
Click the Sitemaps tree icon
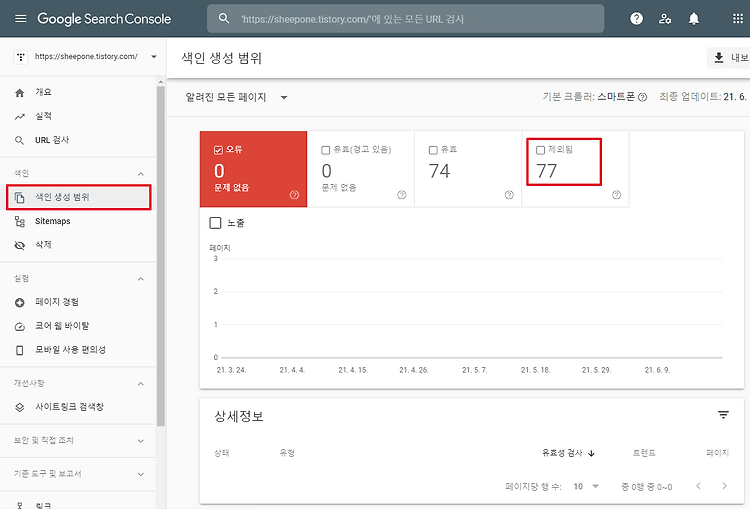coord(20,221)
